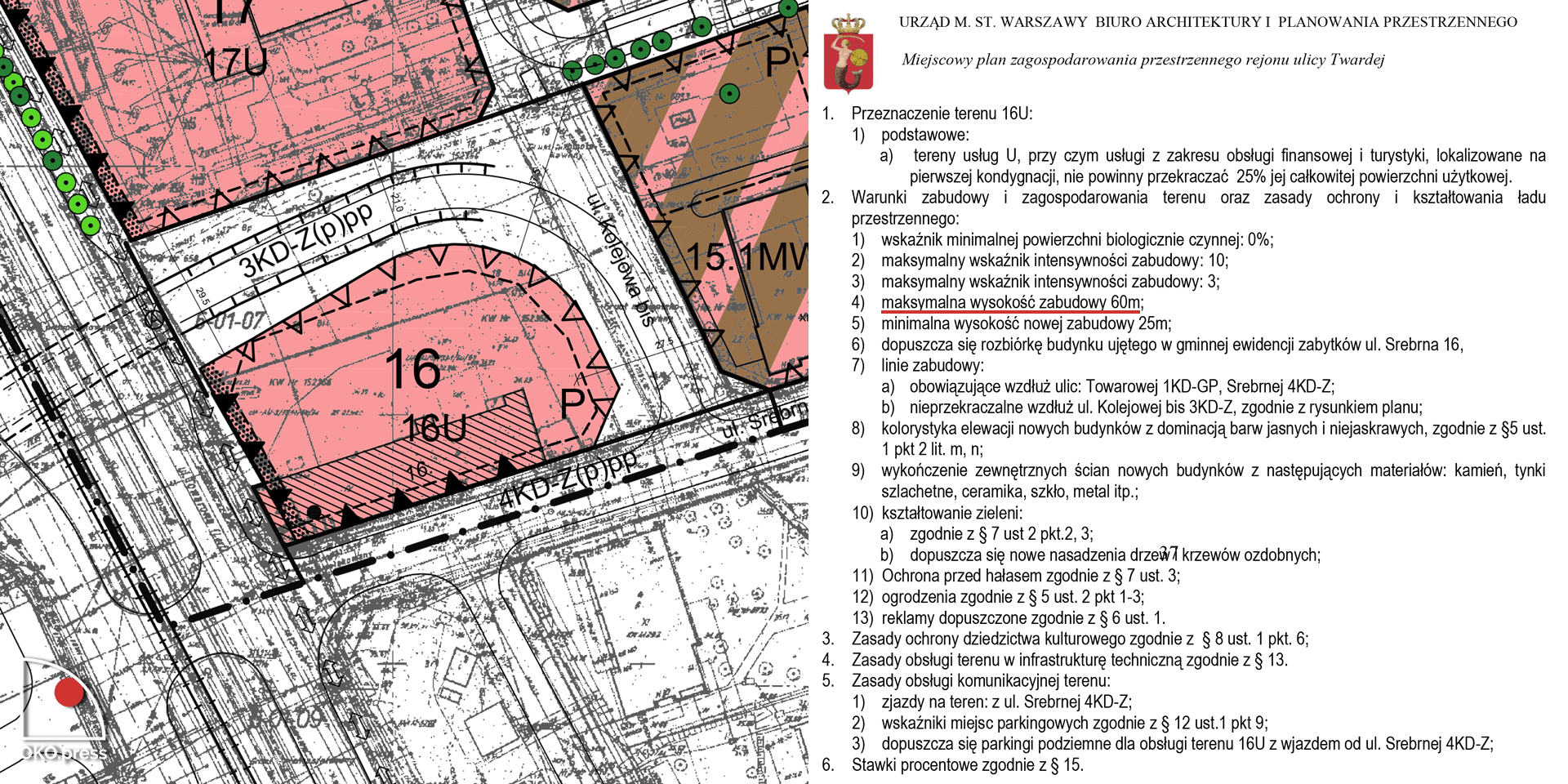Select the italic title 'Miejscowy plan zagospodarowania przestrzennego'
The height and width of the screenshot is (784, 1568).
click(1143, 60)
